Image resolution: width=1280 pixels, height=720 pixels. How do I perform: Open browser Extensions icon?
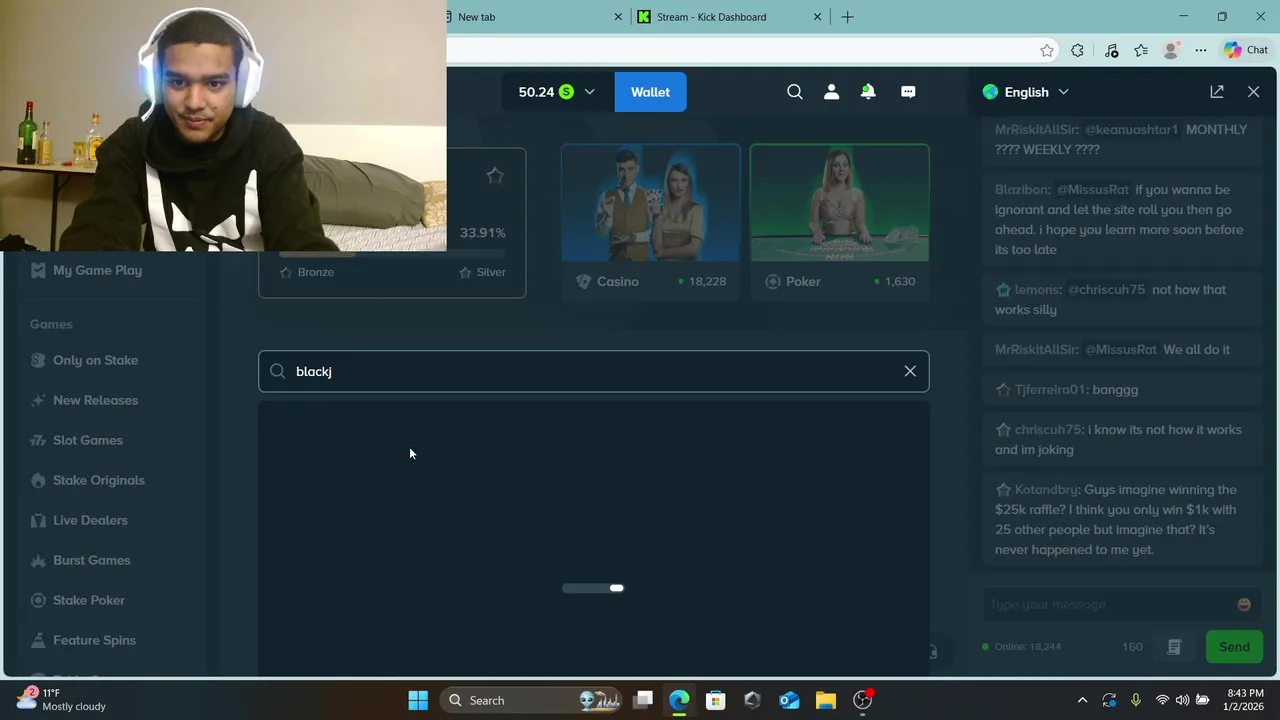click(1077, 50)
